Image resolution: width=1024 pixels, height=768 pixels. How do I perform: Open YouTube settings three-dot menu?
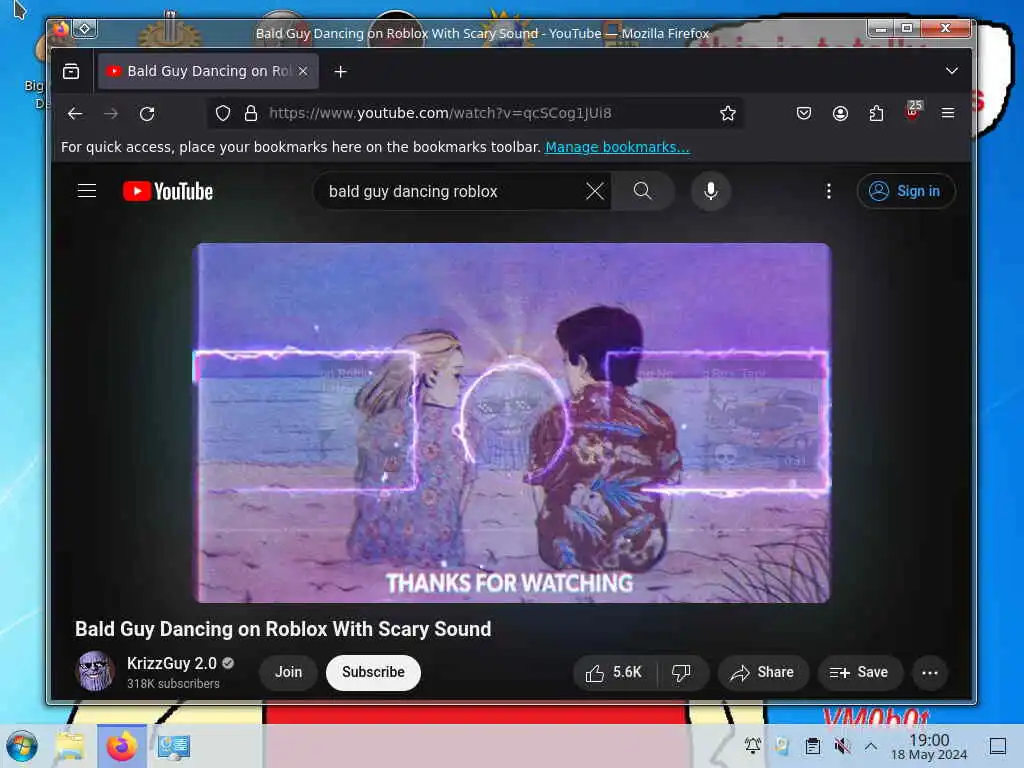(x=829, y=191)
